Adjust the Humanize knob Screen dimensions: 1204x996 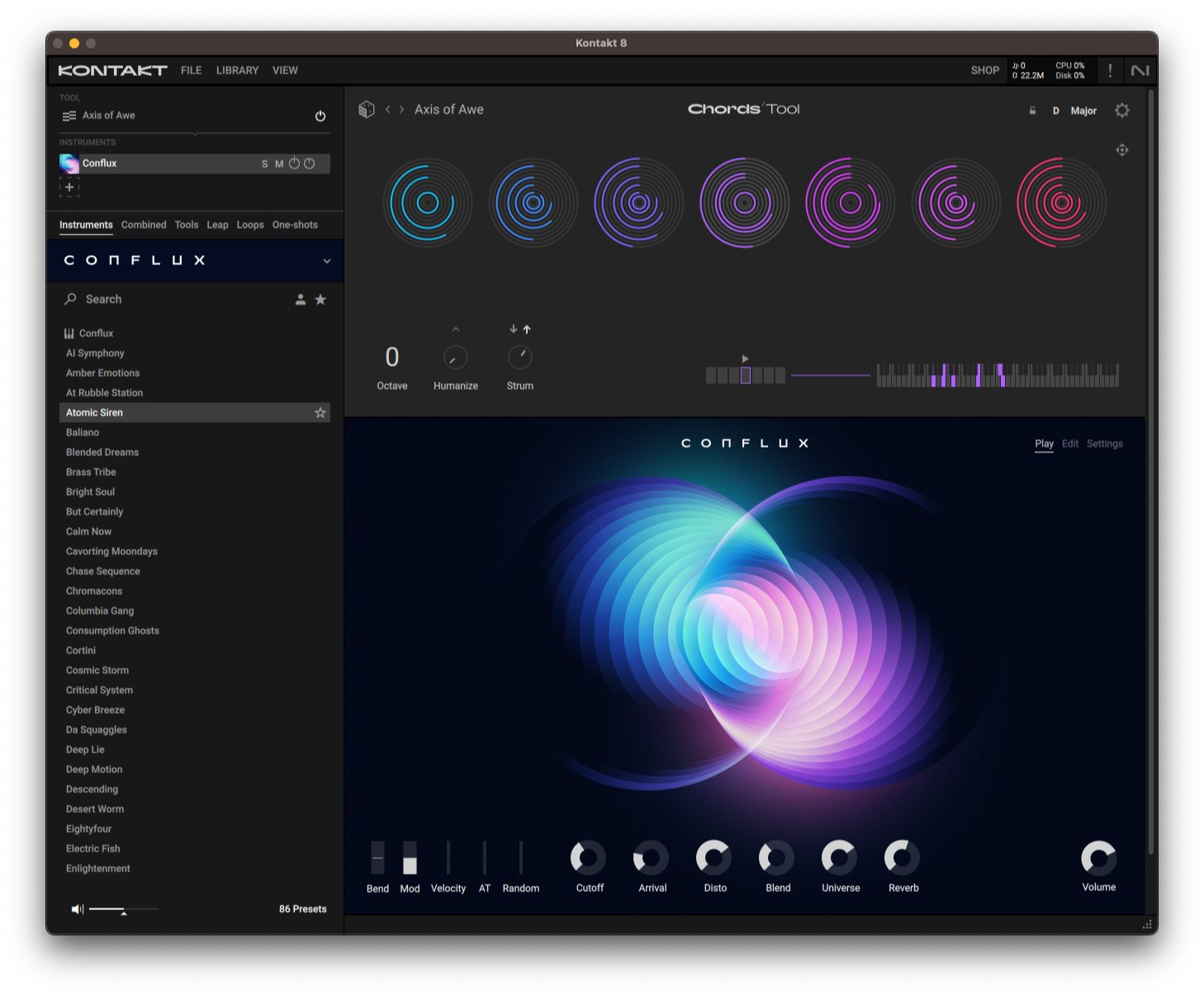click(455, 358)
